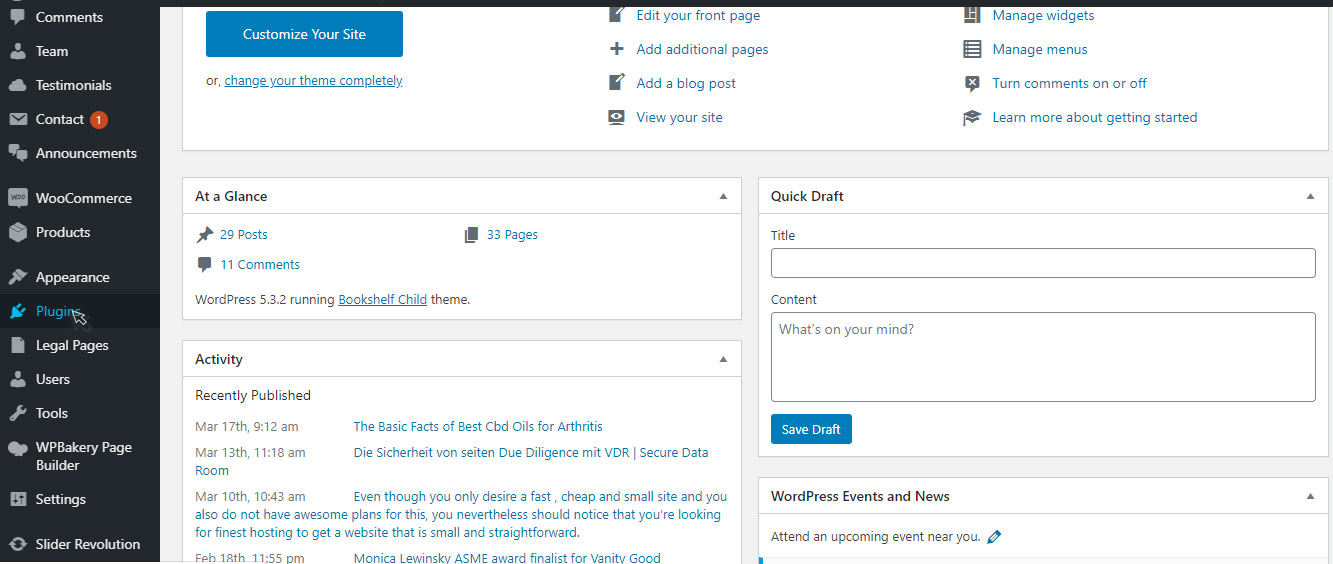The image size is (1333, 564).
Task: Click the Users person icon
Action: point(18,379)
